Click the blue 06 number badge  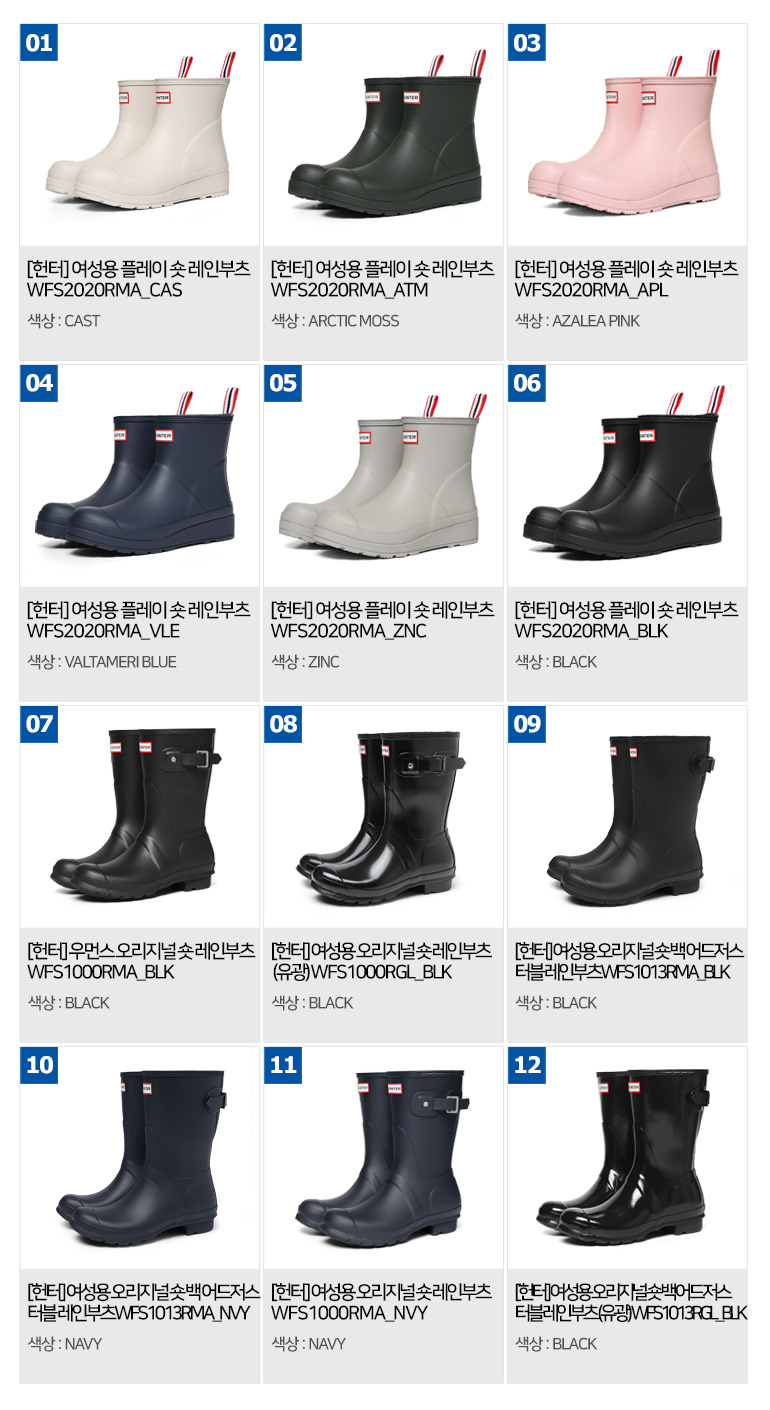pyautogui.click(x=527, y=384)
